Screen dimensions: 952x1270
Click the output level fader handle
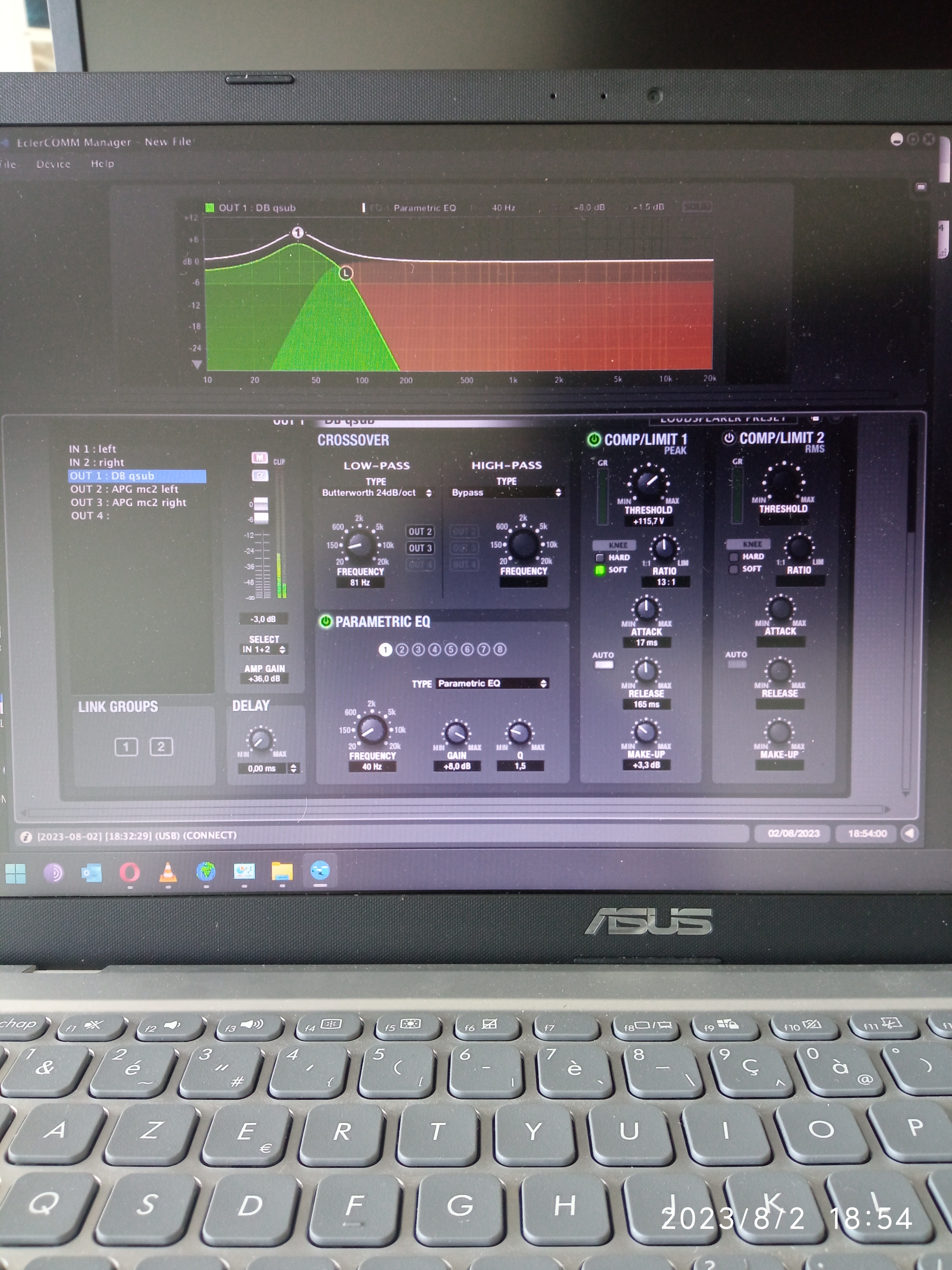261,510
